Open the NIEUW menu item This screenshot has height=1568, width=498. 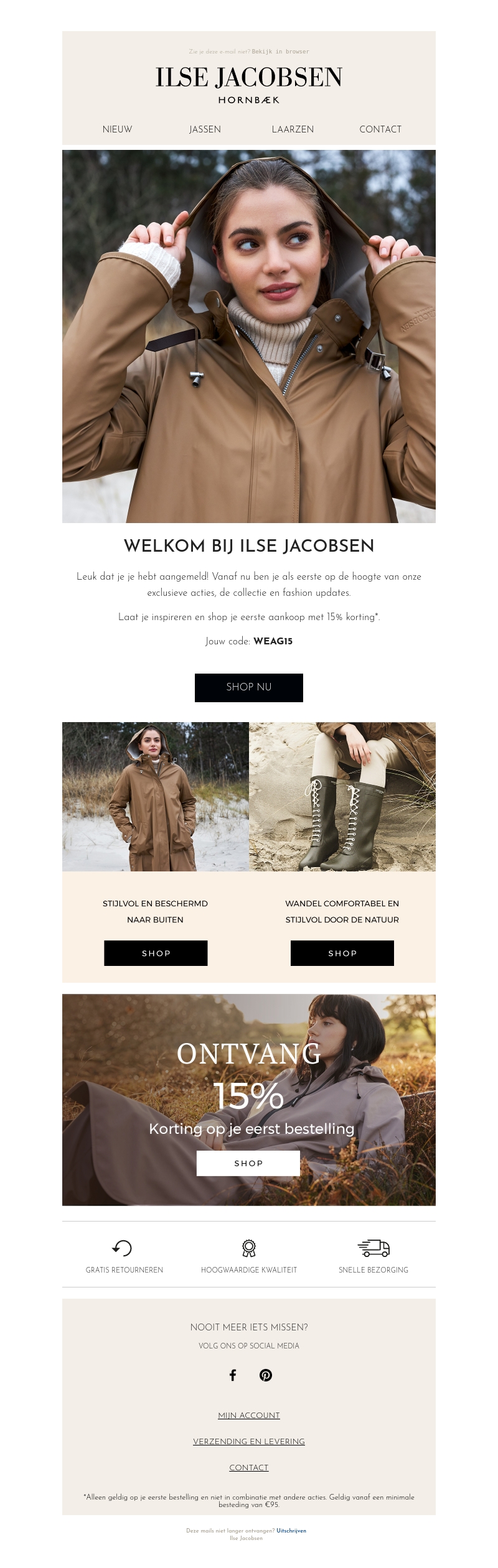[x=118, y=129]
